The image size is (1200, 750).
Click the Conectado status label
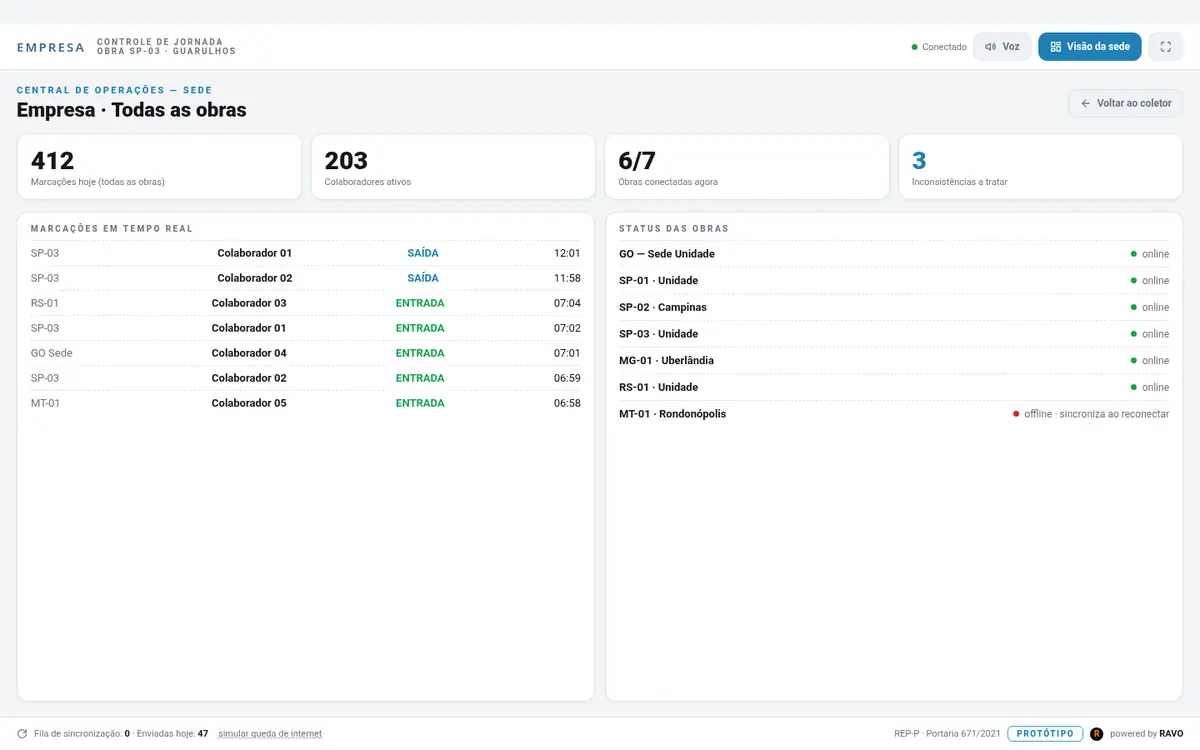coord(944,47)
